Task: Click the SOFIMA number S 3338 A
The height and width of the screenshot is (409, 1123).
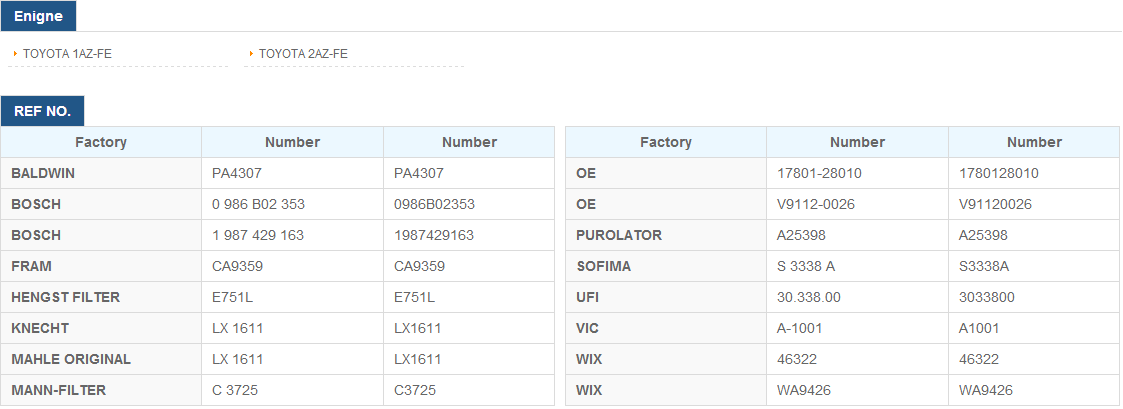Action: tap(806, 266)
